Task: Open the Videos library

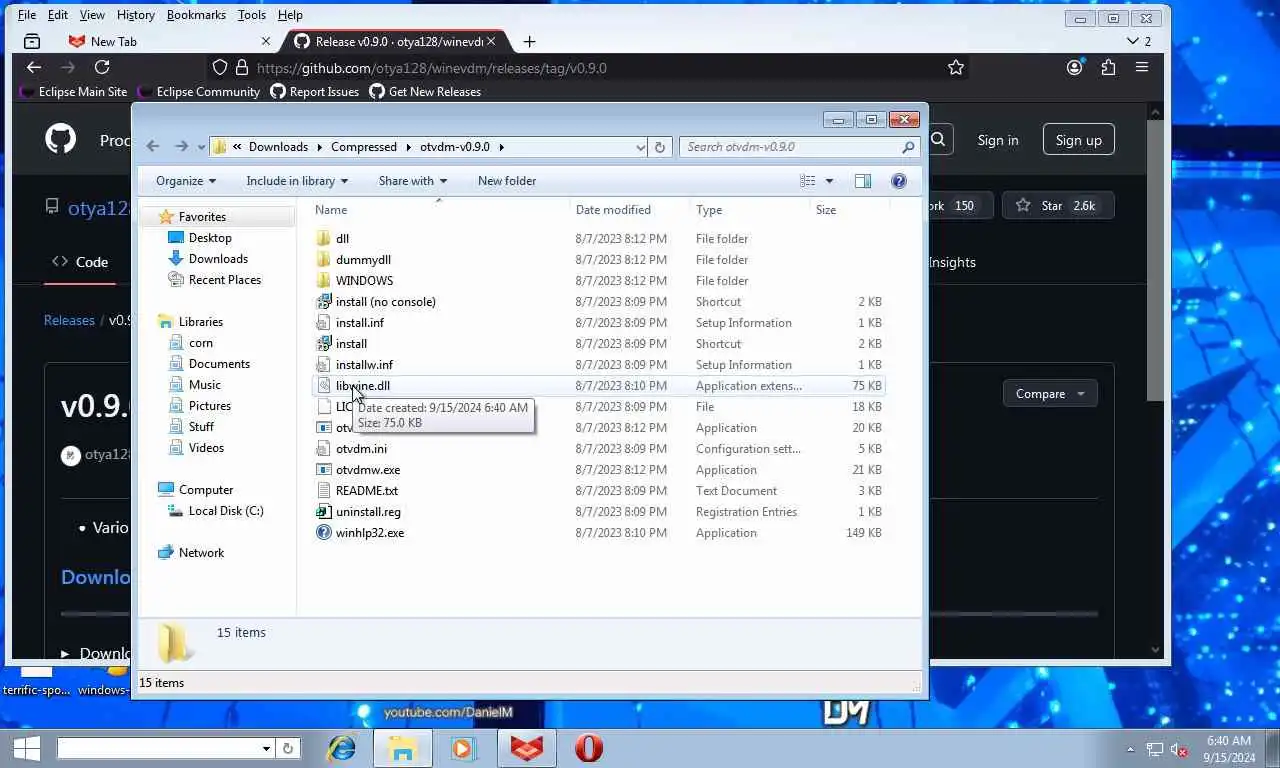Action: (x=206, y=448)
